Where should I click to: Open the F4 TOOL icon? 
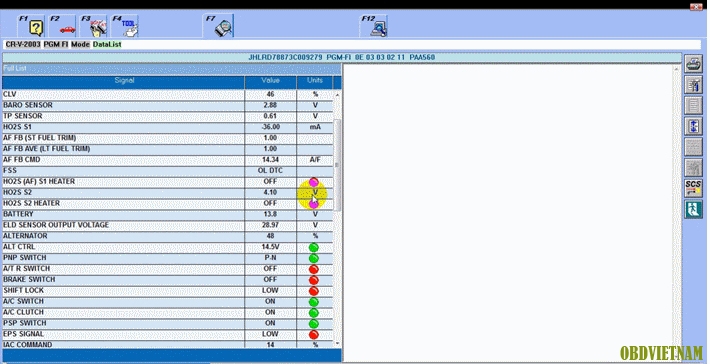coord(129,27)
